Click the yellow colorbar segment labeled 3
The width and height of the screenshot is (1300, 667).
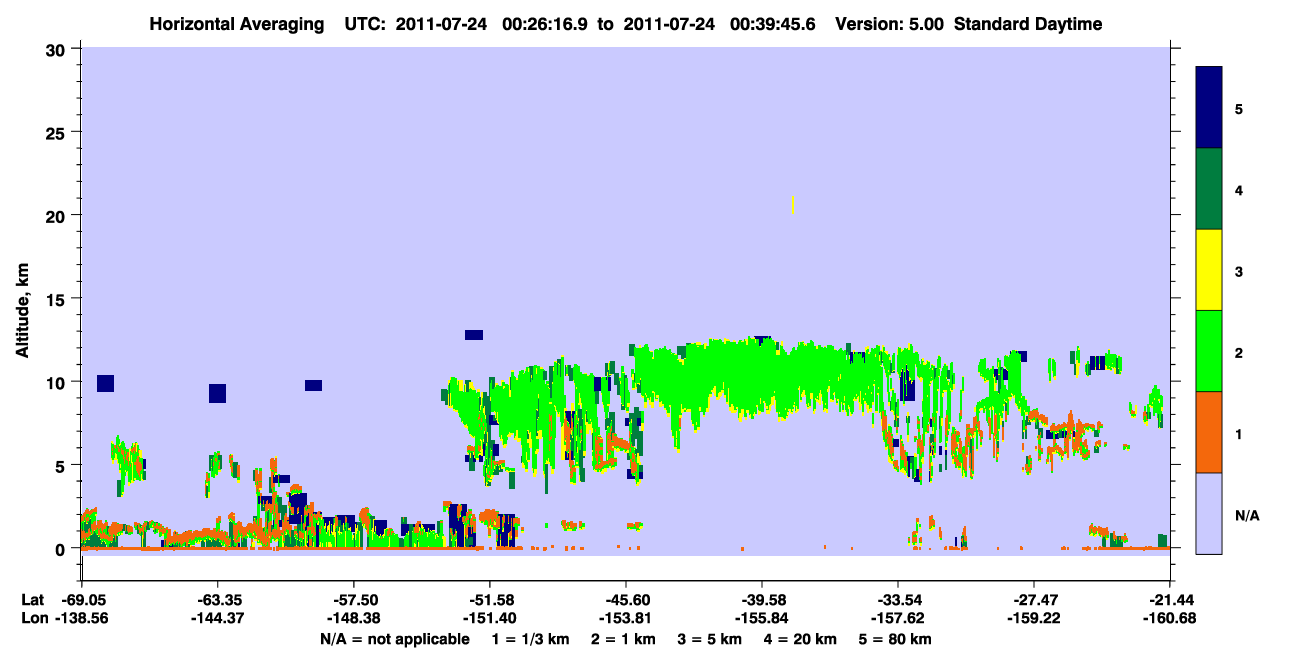1209,270
